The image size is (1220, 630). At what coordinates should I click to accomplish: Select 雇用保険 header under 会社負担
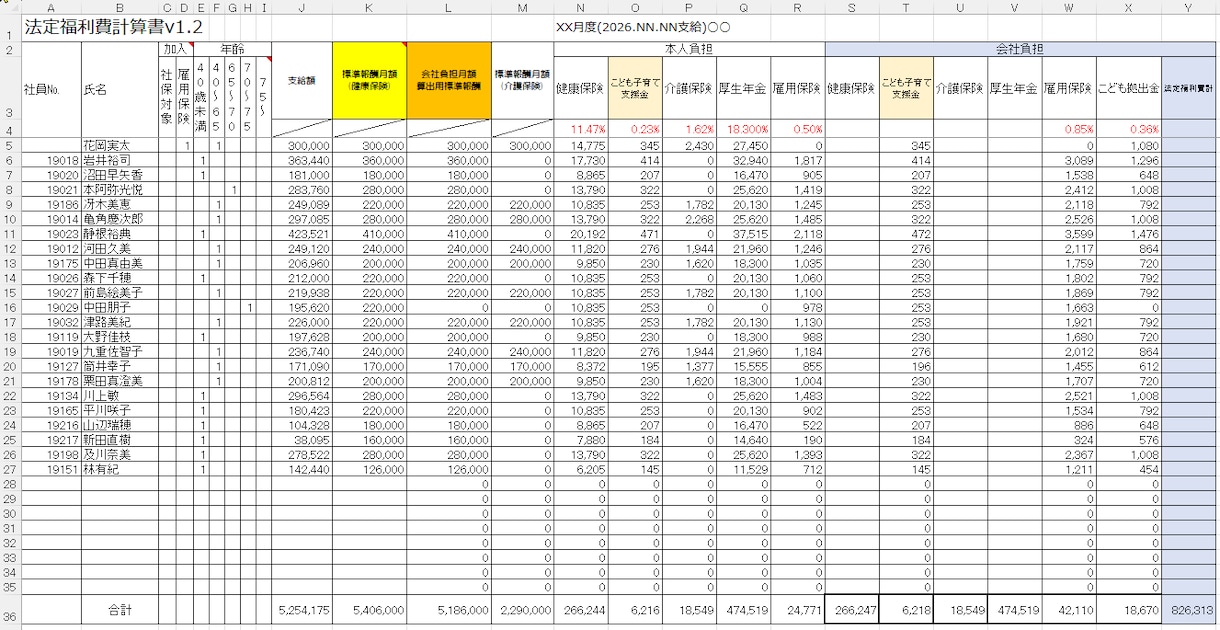pyautogui.click(x=1068, y=88)
